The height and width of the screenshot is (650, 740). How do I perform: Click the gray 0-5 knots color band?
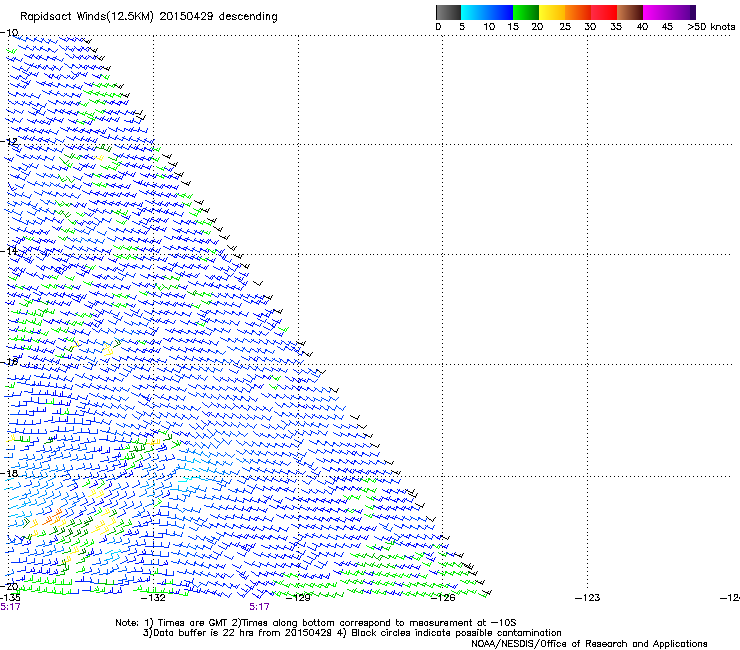(448, 12)
